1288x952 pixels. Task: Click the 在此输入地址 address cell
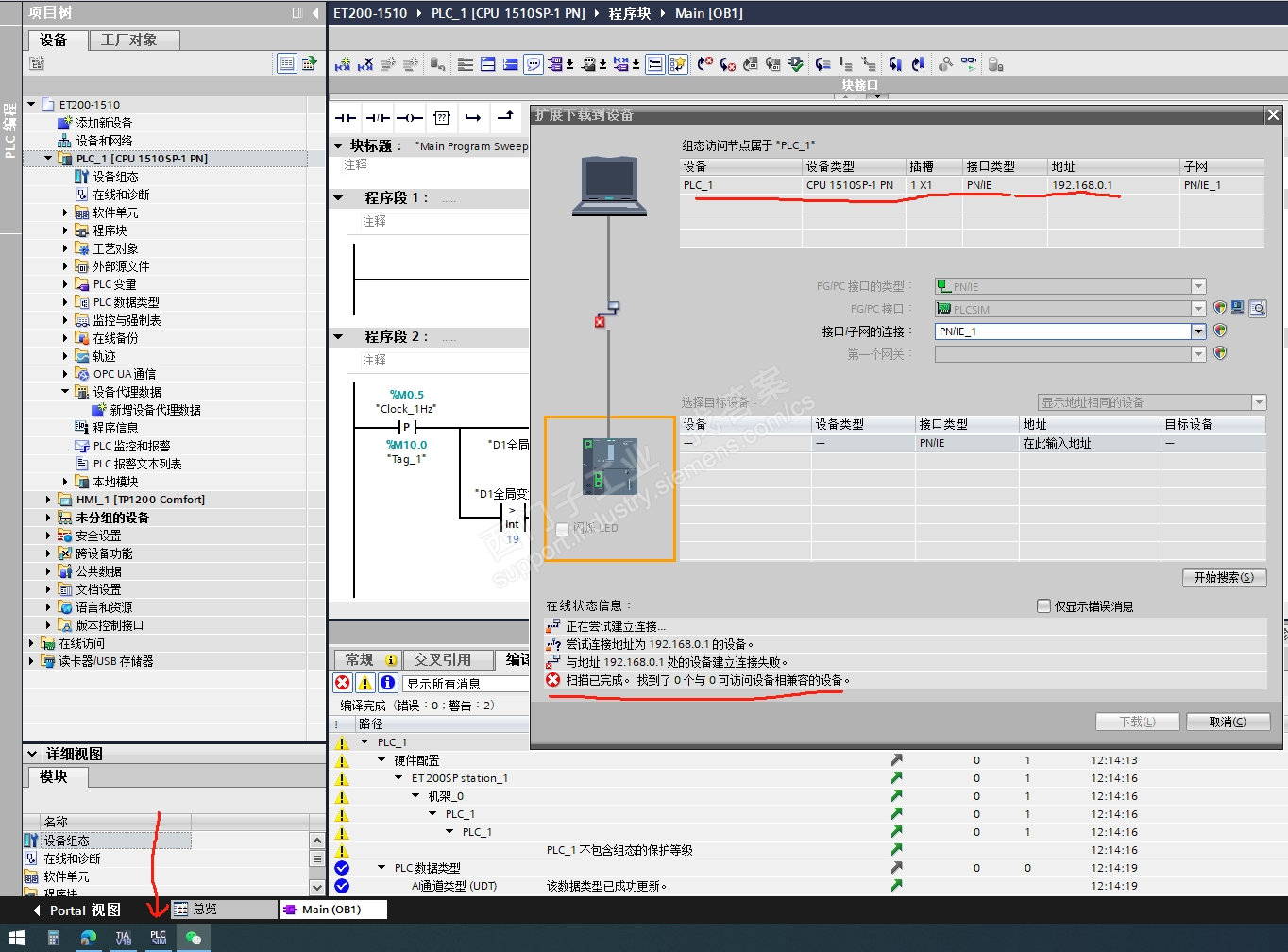pyautogui.click(x=1057, y=443)
